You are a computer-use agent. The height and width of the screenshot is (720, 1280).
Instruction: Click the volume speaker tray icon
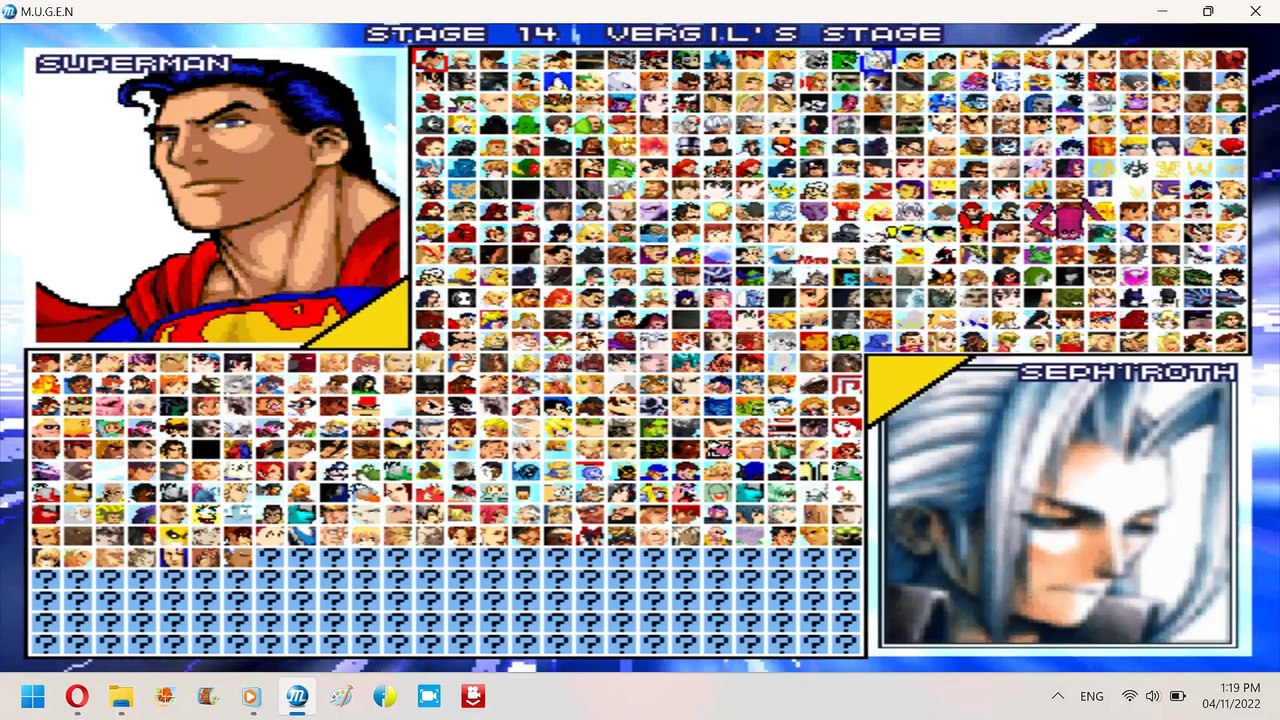coord(1153,696)
